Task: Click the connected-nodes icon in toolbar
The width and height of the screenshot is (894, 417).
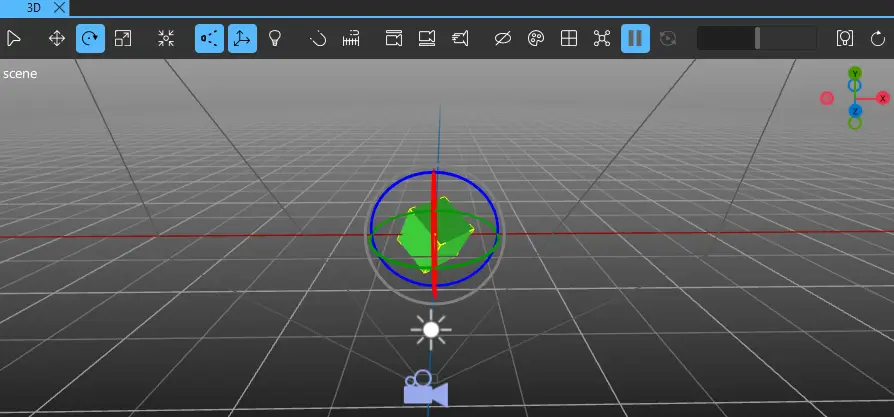Action: [602, 39]
